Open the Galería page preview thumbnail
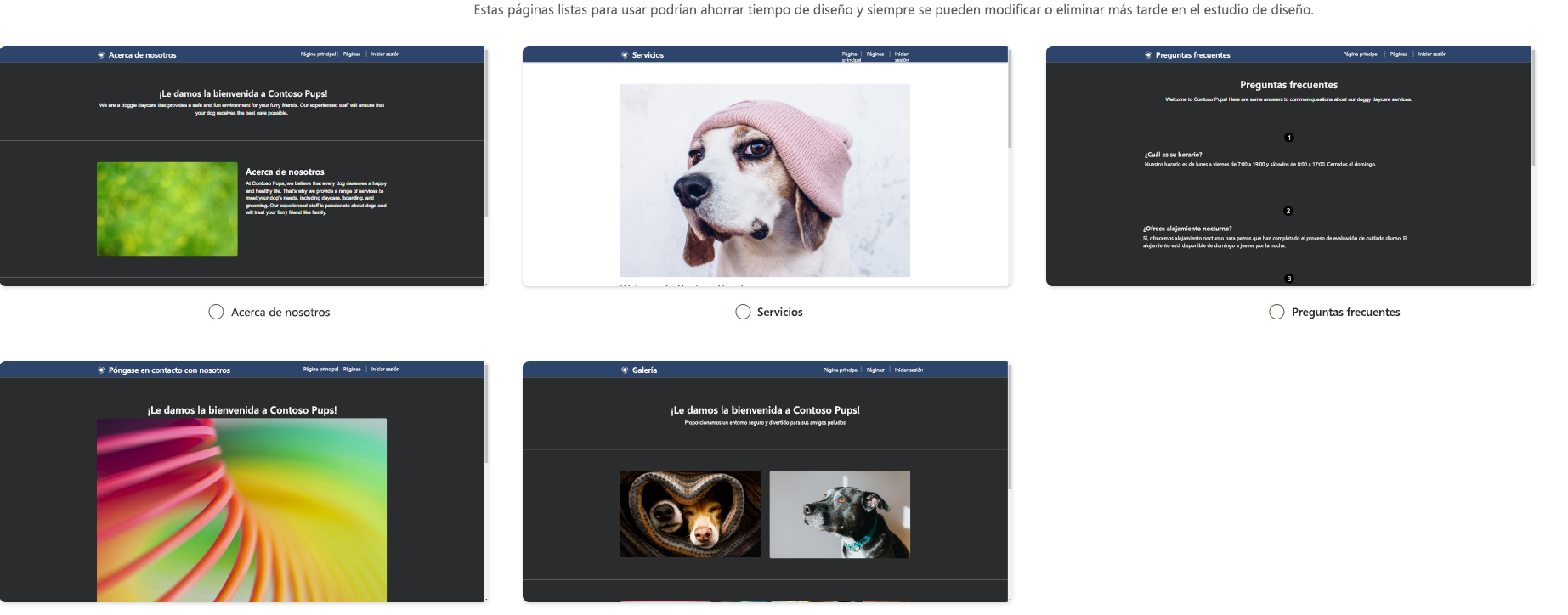Image resolution: width=1568 pixels, height=615 pixels. pyautogui.click(x=766, y=482)
